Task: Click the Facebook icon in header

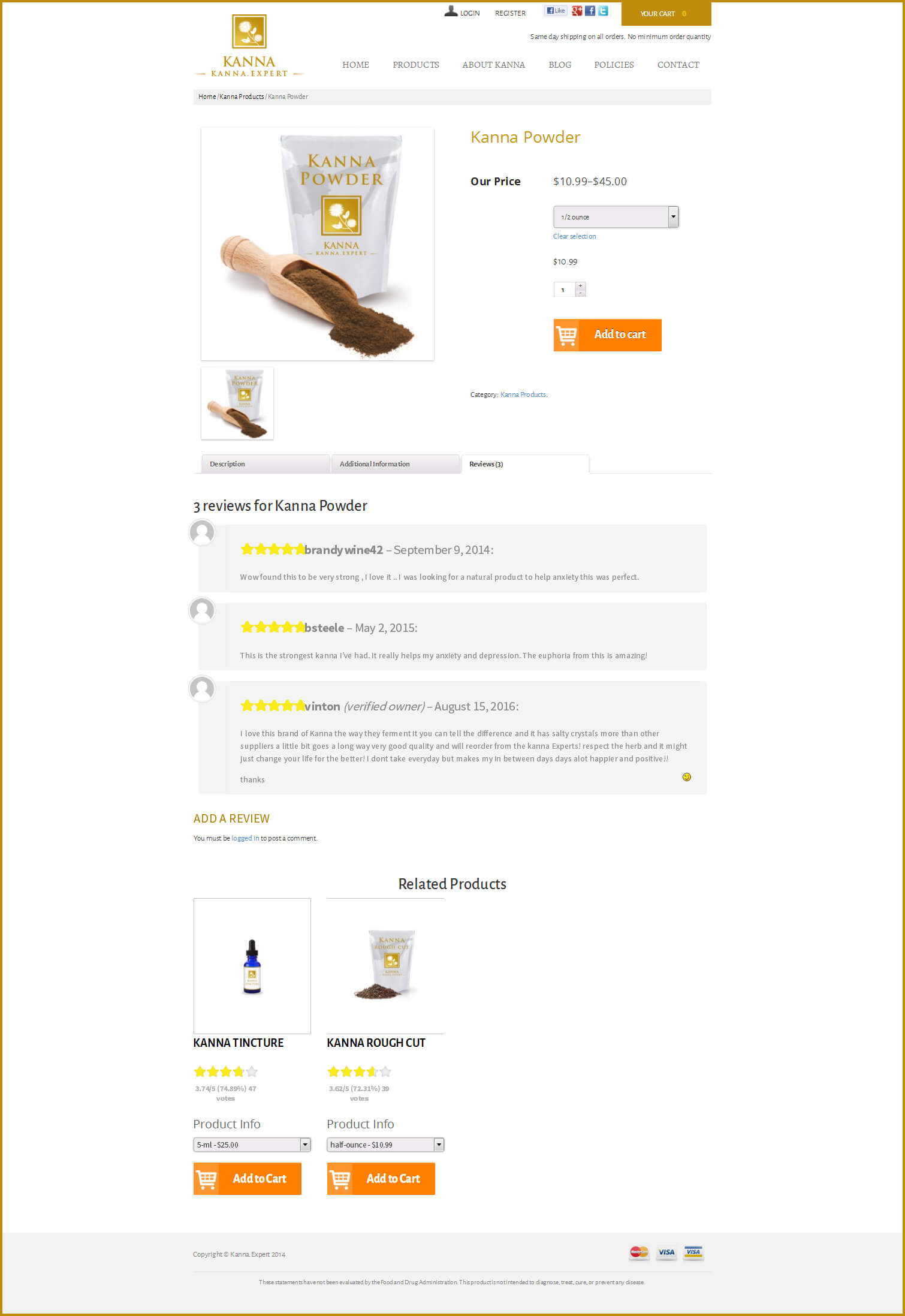Action: pos(590,11)
